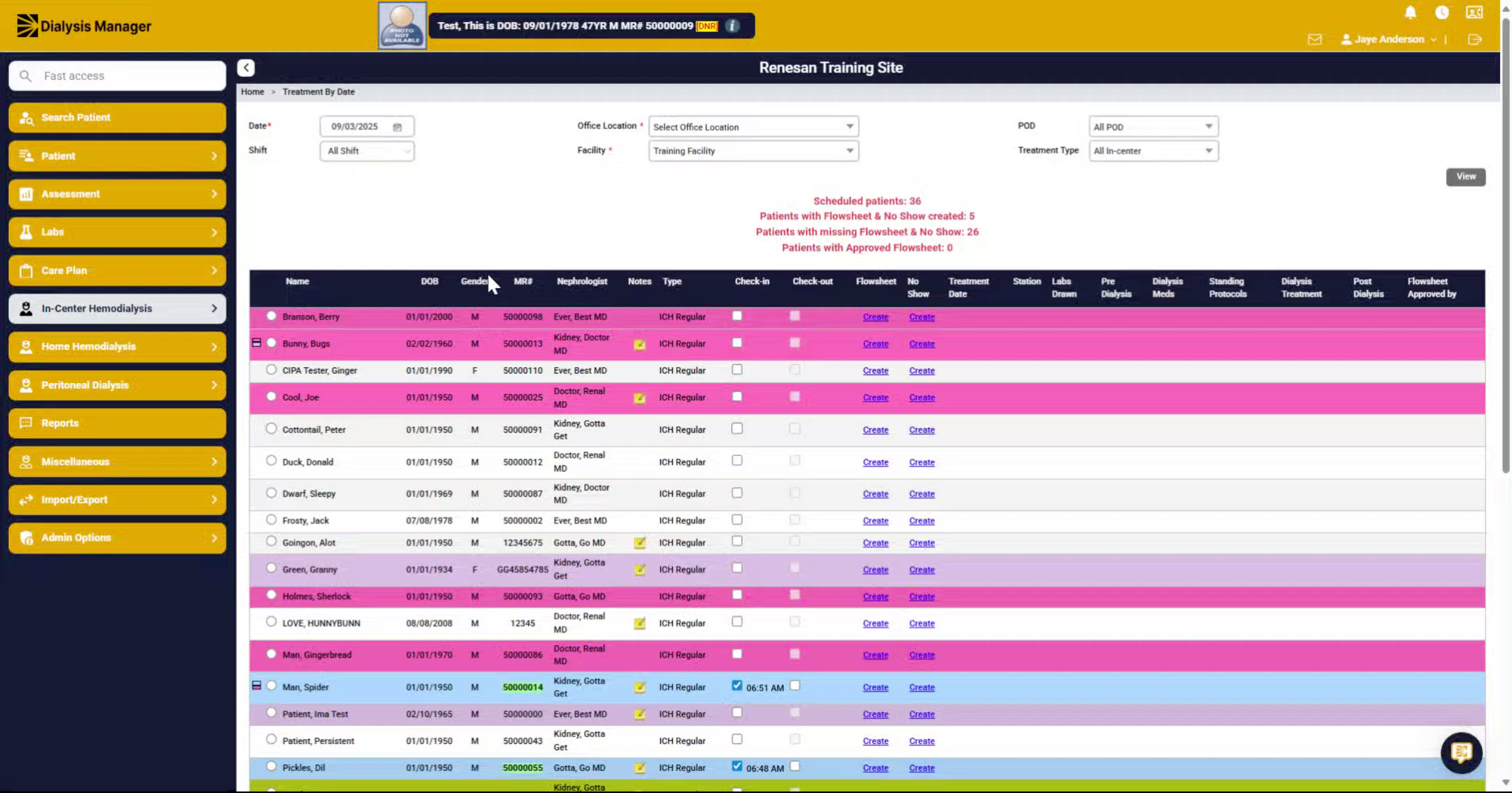Screen dimensions: 1512x793
Task: Tick Check-out box for Pickles, Dil
Action: pyautogui.click(x=794, y=766)
